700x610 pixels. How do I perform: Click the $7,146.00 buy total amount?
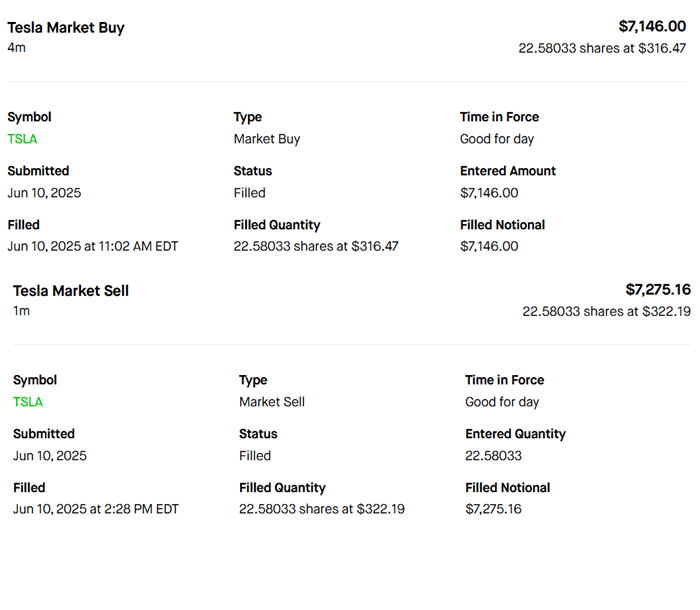pos(652,26)
